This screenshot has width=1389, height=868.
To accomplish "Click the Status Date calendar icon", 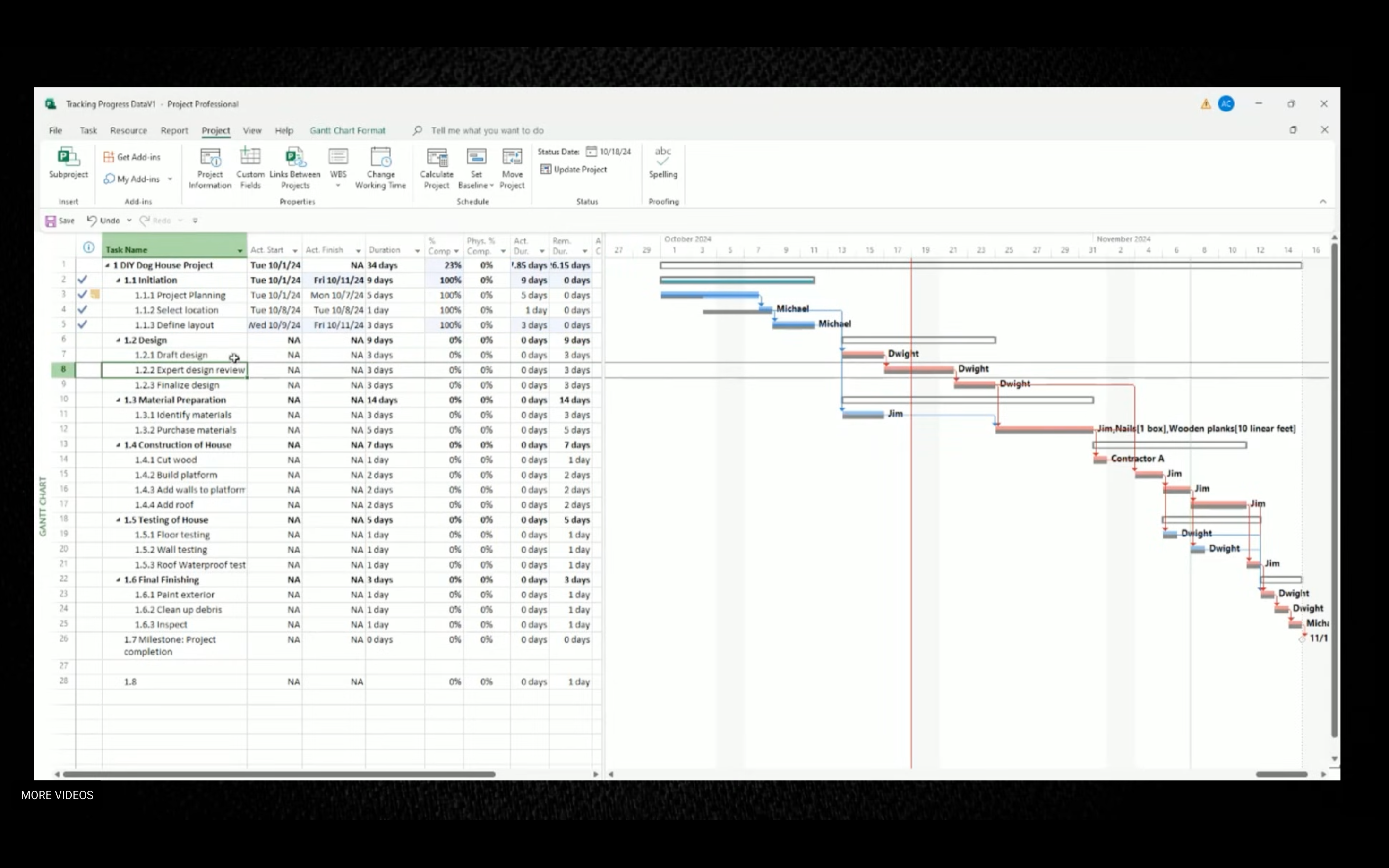I will click(x=591, y=152).
